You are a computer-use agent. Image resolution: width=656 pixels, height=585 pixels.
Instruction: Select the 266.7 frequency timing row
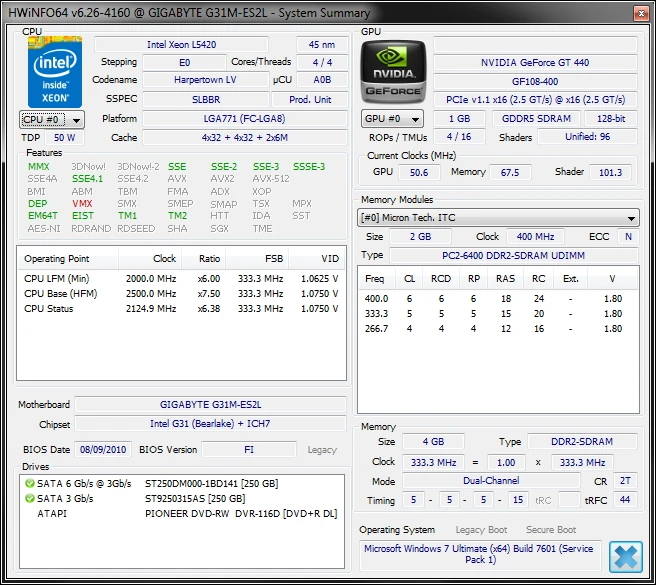498,329
